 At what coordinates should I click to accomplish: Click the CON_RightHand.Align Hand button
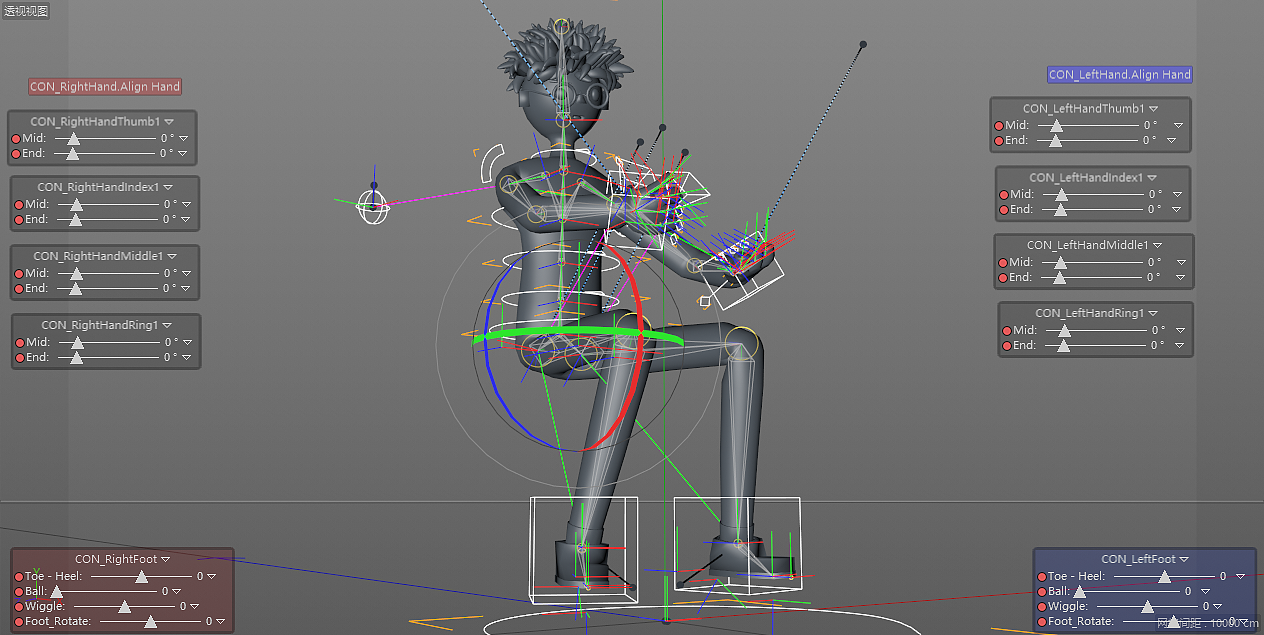point(105,87)
